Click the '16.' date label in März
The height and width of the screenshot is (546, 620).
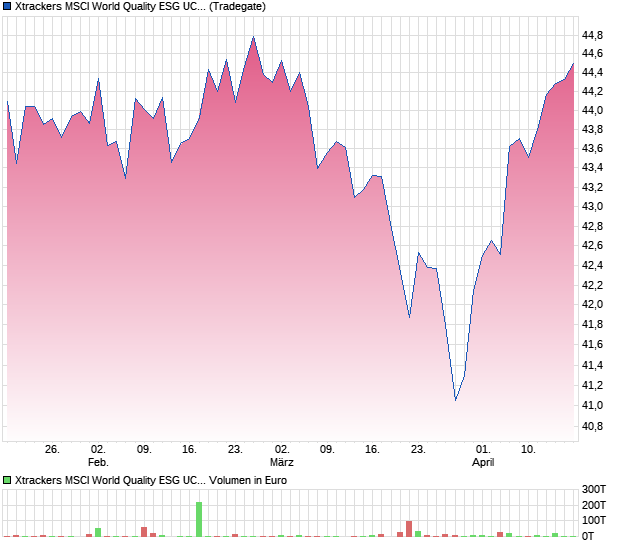(372, 450)
